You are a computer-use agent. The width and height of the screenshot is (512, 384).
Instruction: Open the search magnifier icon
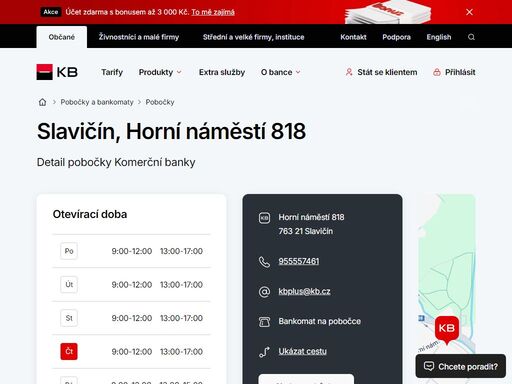tap(471, 37)
